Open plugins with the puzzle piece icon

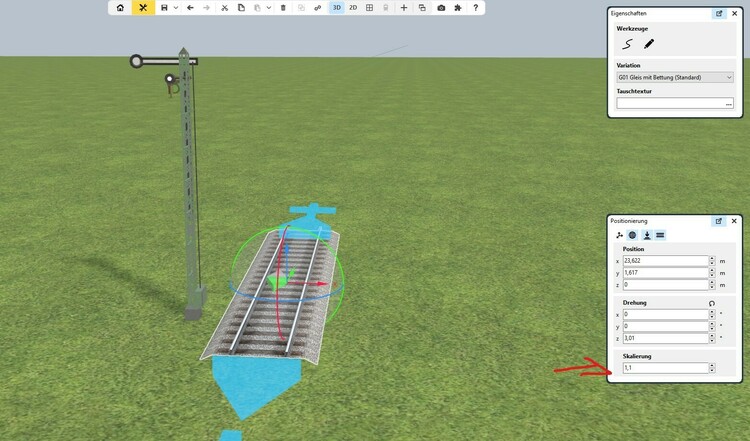458,8
